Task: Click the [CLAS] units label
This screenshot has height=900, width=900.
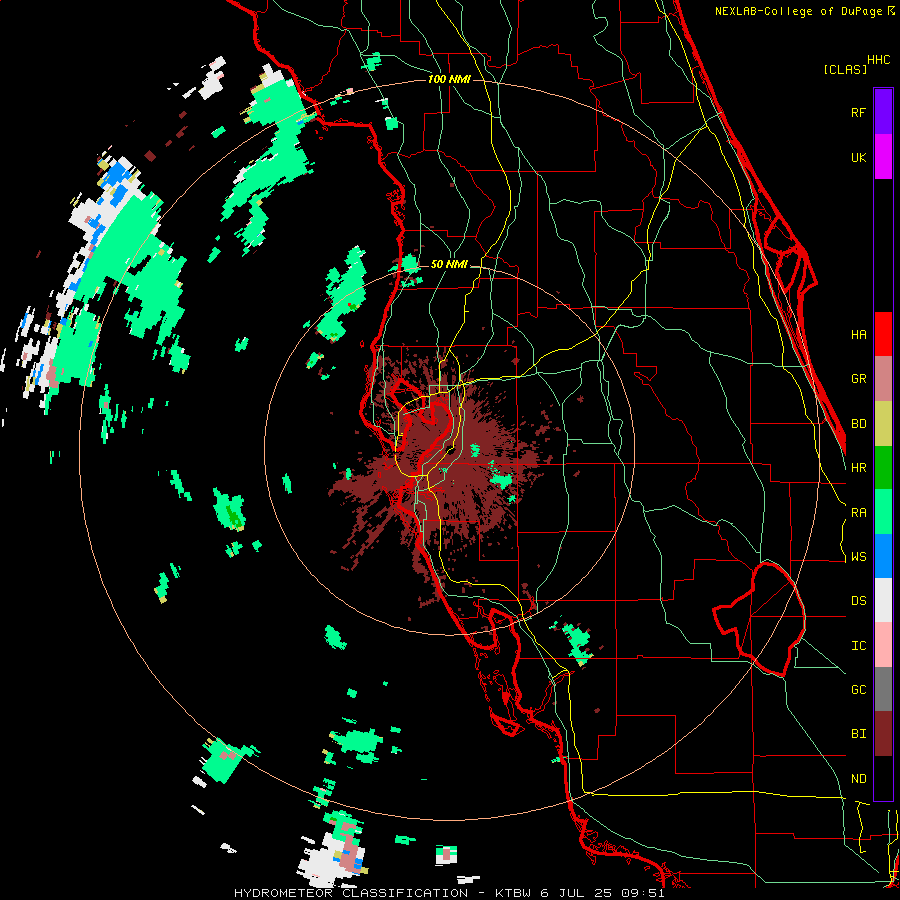Action: pos(845,69)
